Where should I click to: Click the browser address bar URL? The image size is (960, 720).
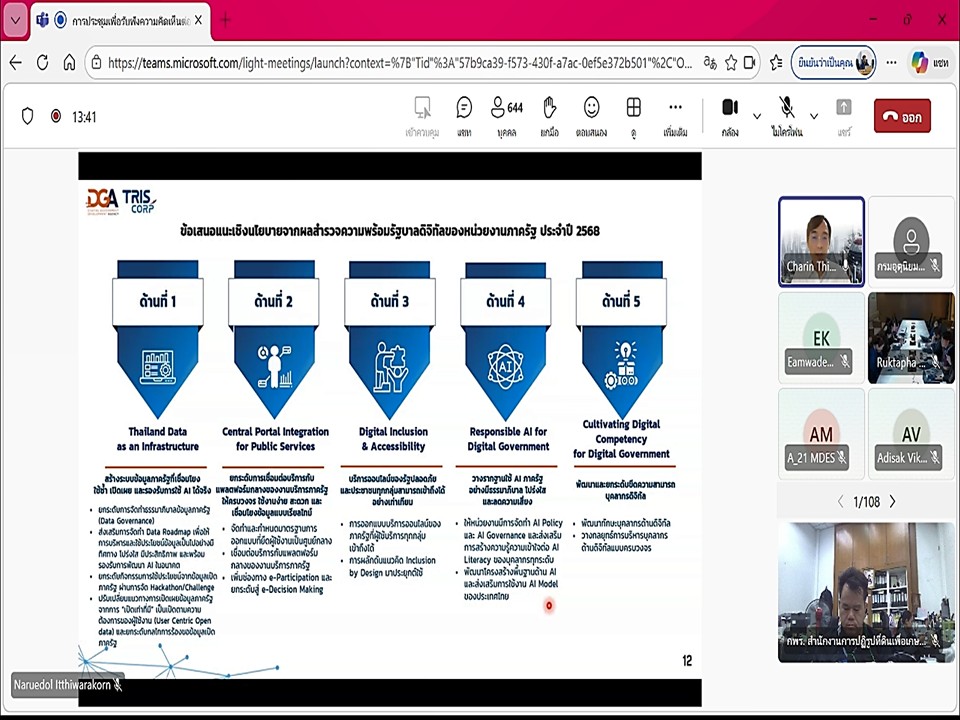coord(400,62)
